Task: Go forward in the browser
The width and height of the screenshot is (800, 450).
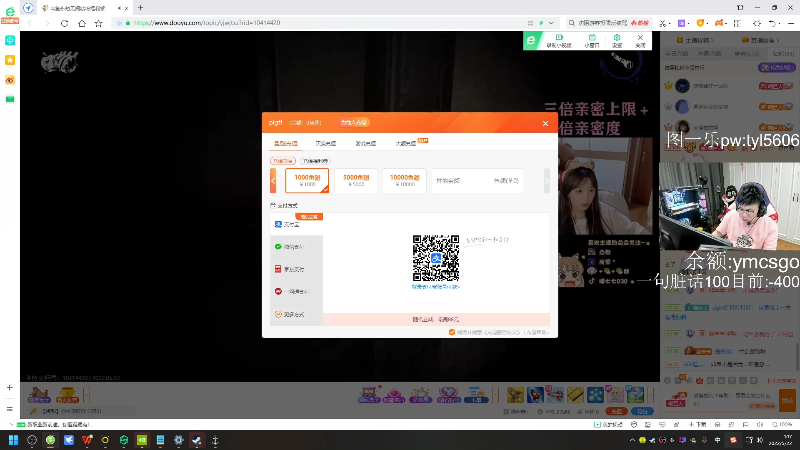Action: coord(47,23)
